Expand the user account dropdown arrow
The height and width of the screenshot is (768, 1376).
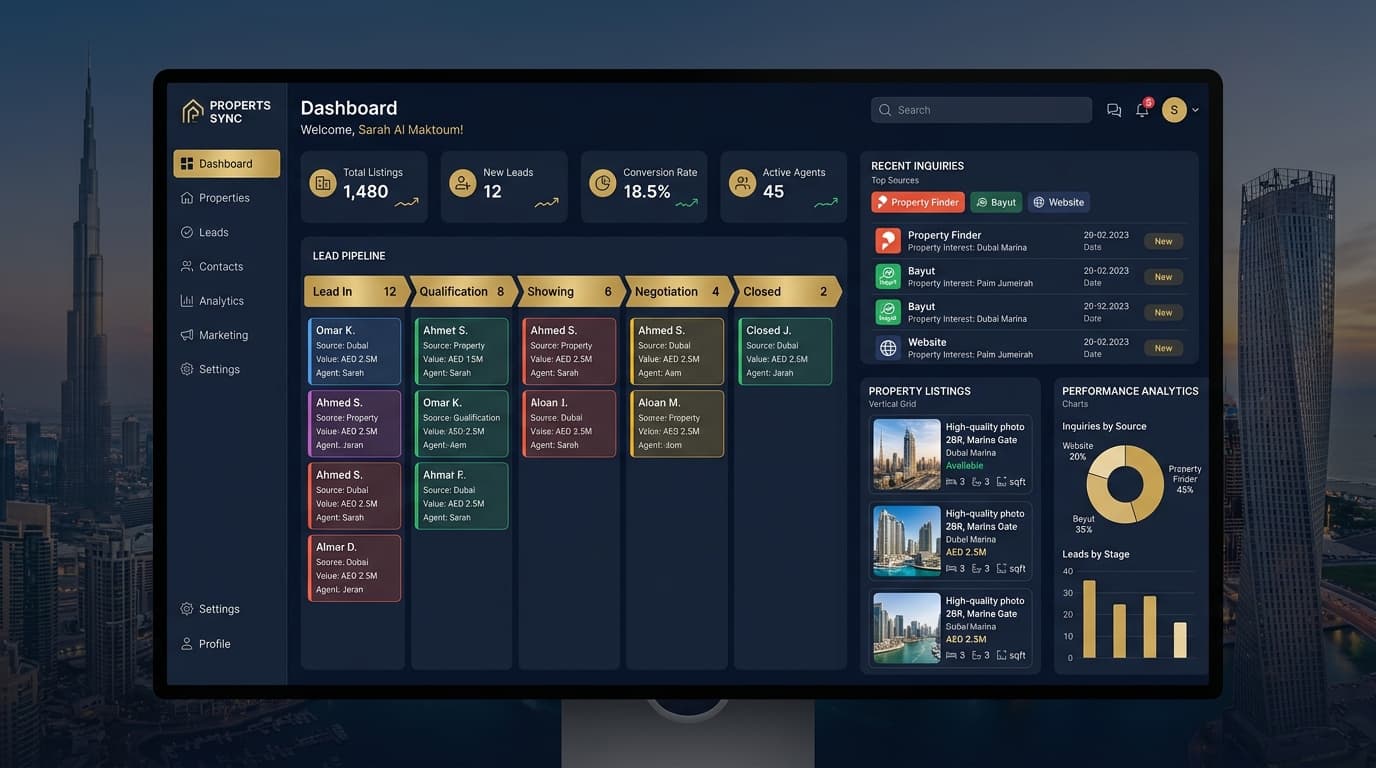[x=1195, y=110]
